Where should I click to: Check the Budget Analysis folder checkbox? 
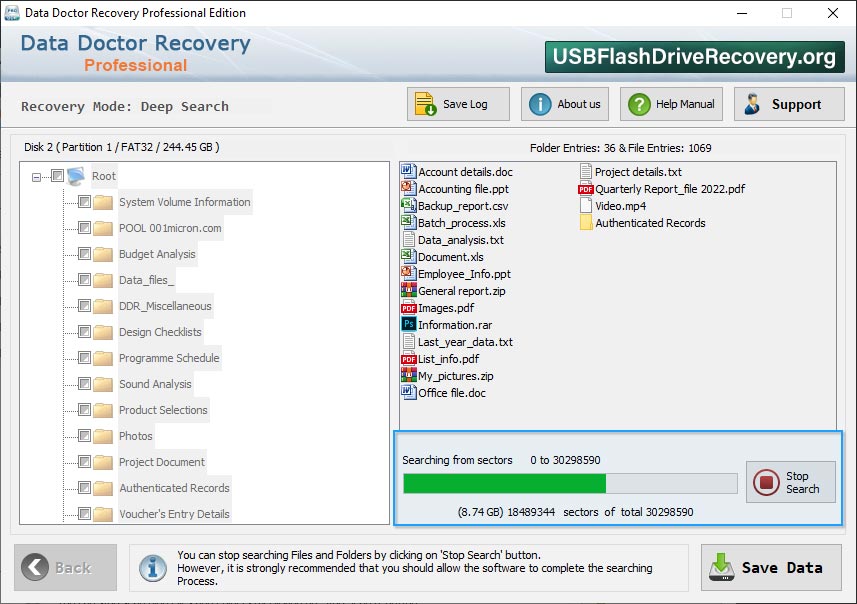point(84,254)
